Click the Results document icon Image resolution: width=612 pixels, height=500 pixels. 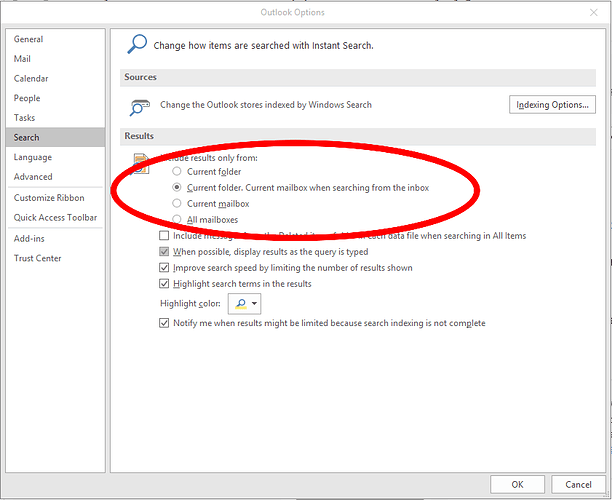tap(140, 164)
